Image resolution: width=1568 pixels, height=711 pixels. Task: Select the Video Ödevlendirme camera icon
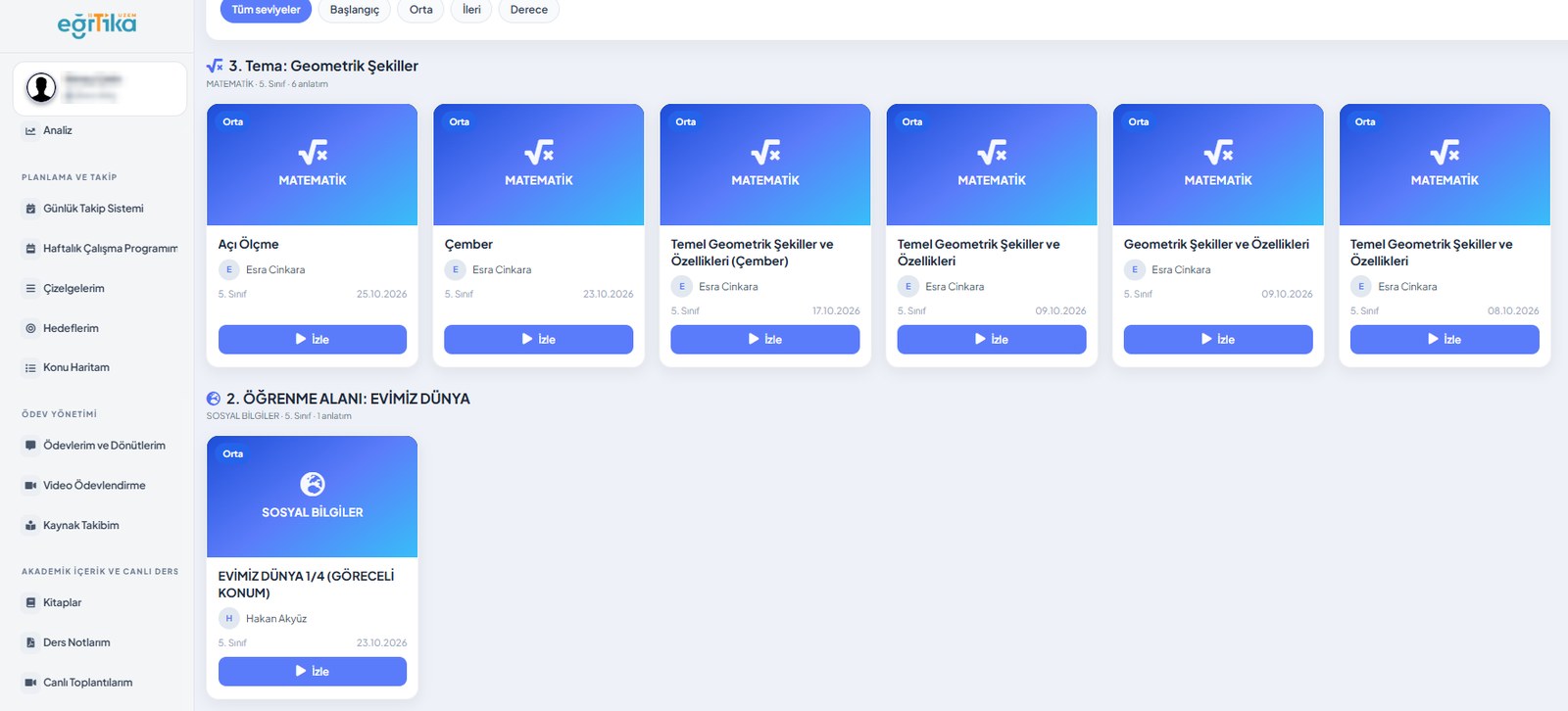pos(30,486)
